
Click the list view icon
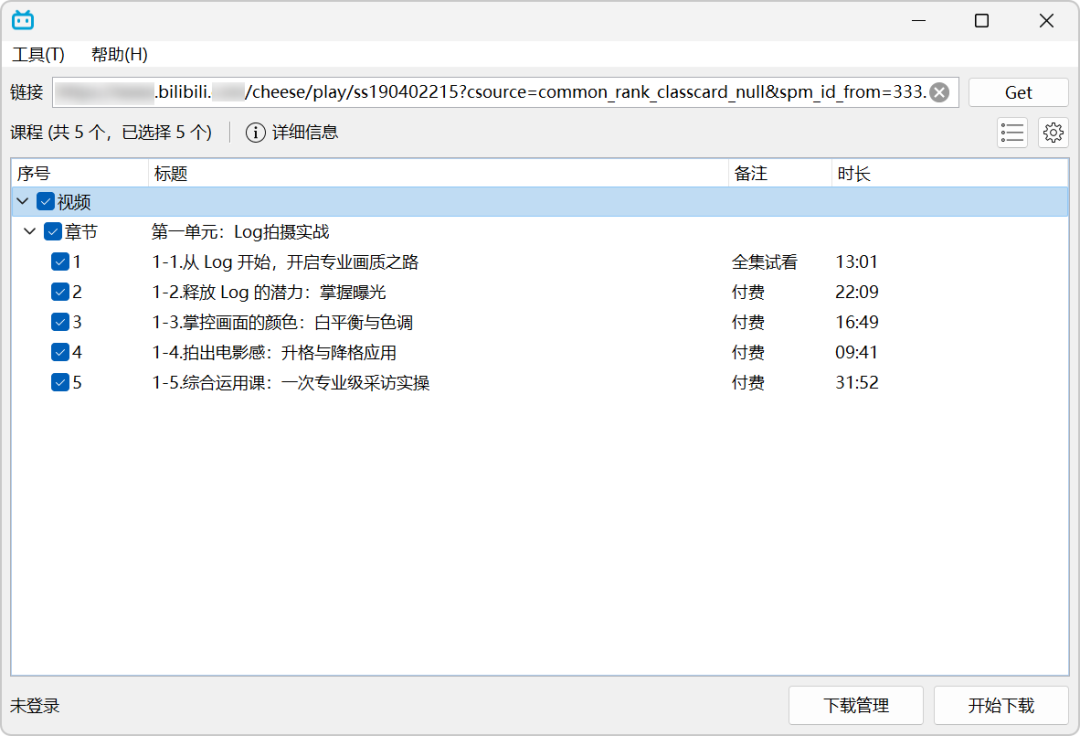point(1012,132)
